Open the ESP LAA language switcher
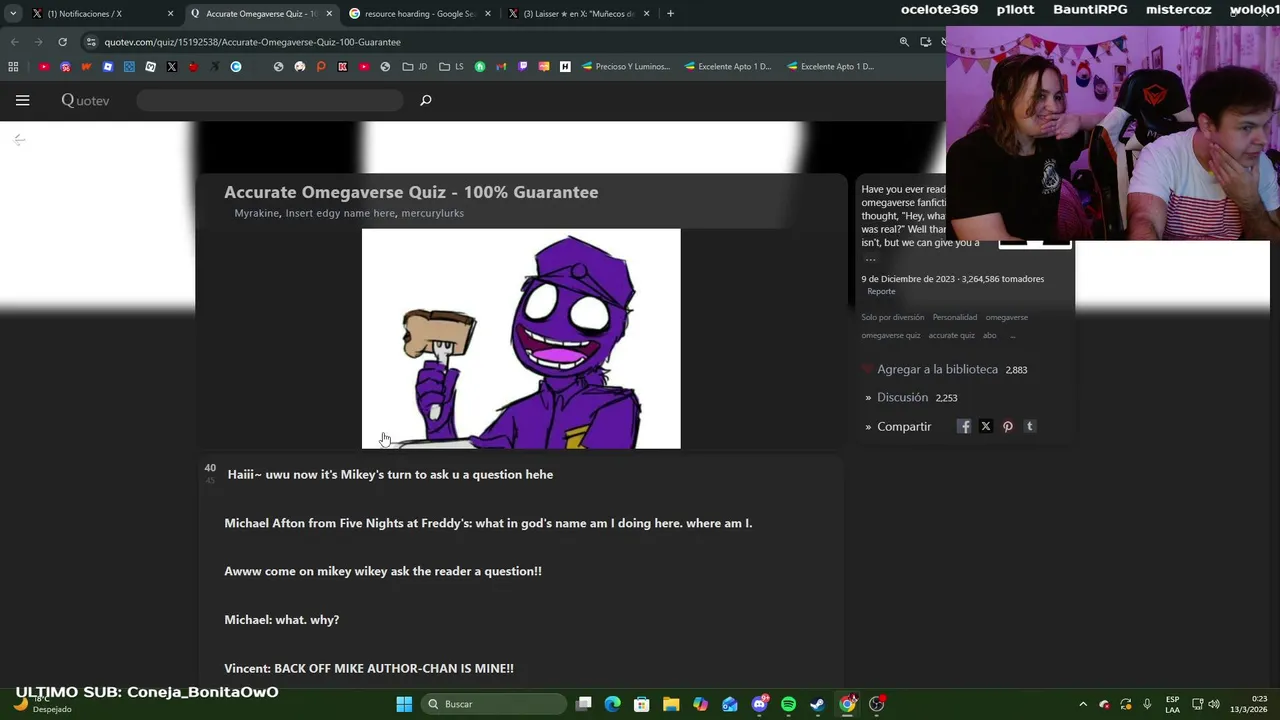Viewport: 1280px width, 720px height. coord(1172,704)
